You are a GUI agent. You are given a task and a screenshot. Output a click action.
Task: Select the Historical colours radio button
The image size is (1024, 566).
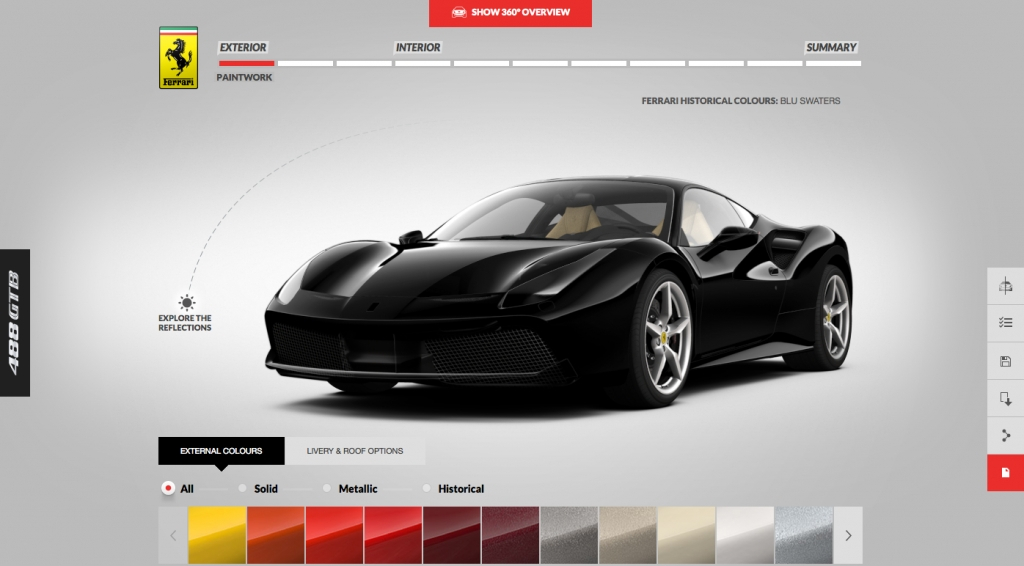click(x=426, y=488)
